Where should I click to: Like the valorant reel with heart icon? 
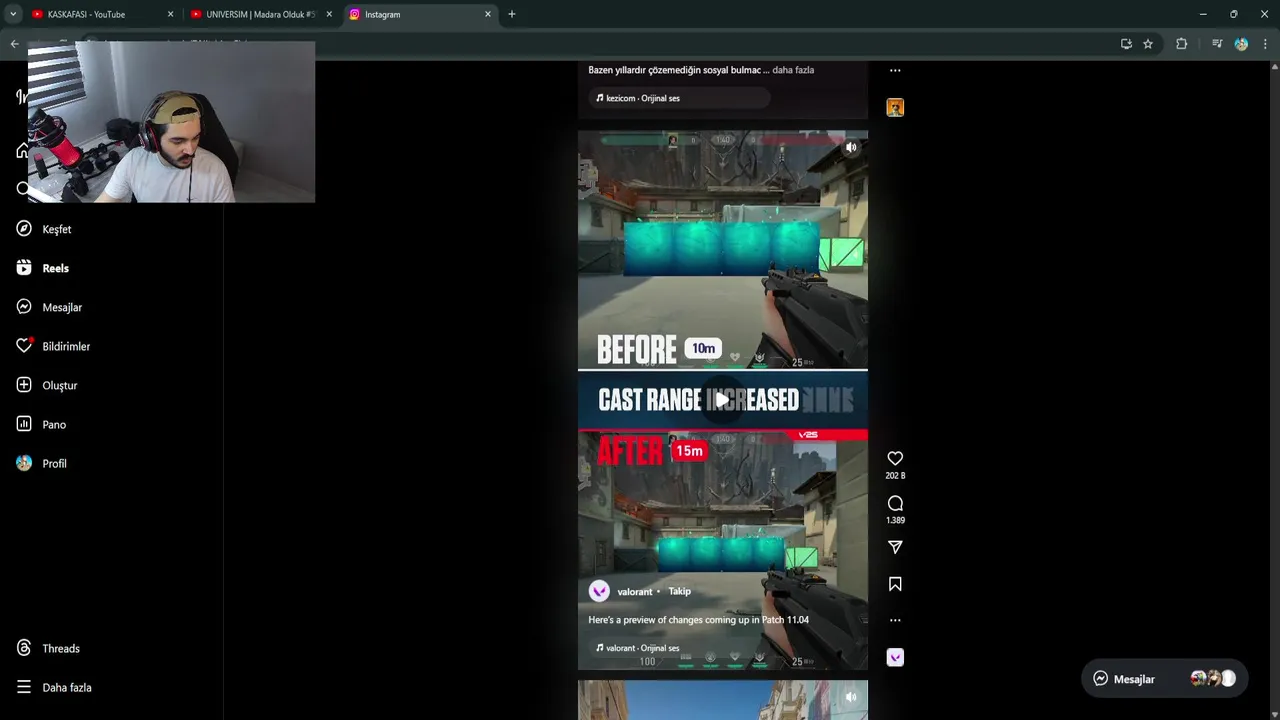pos(895,458)
